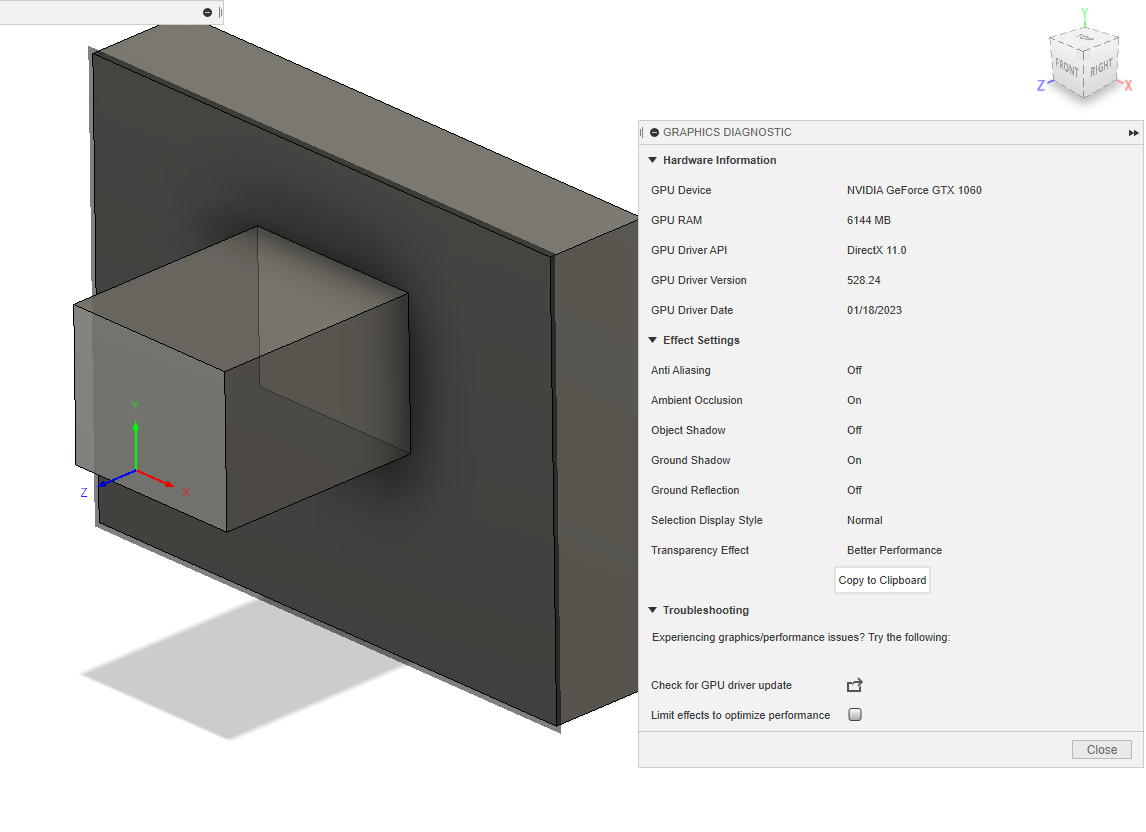This screenshot has width=1146, height=832.
Task: Click the blue Z axis indicator near the ViewCube
Action: pyautogui.click(x=1039, y=86)
